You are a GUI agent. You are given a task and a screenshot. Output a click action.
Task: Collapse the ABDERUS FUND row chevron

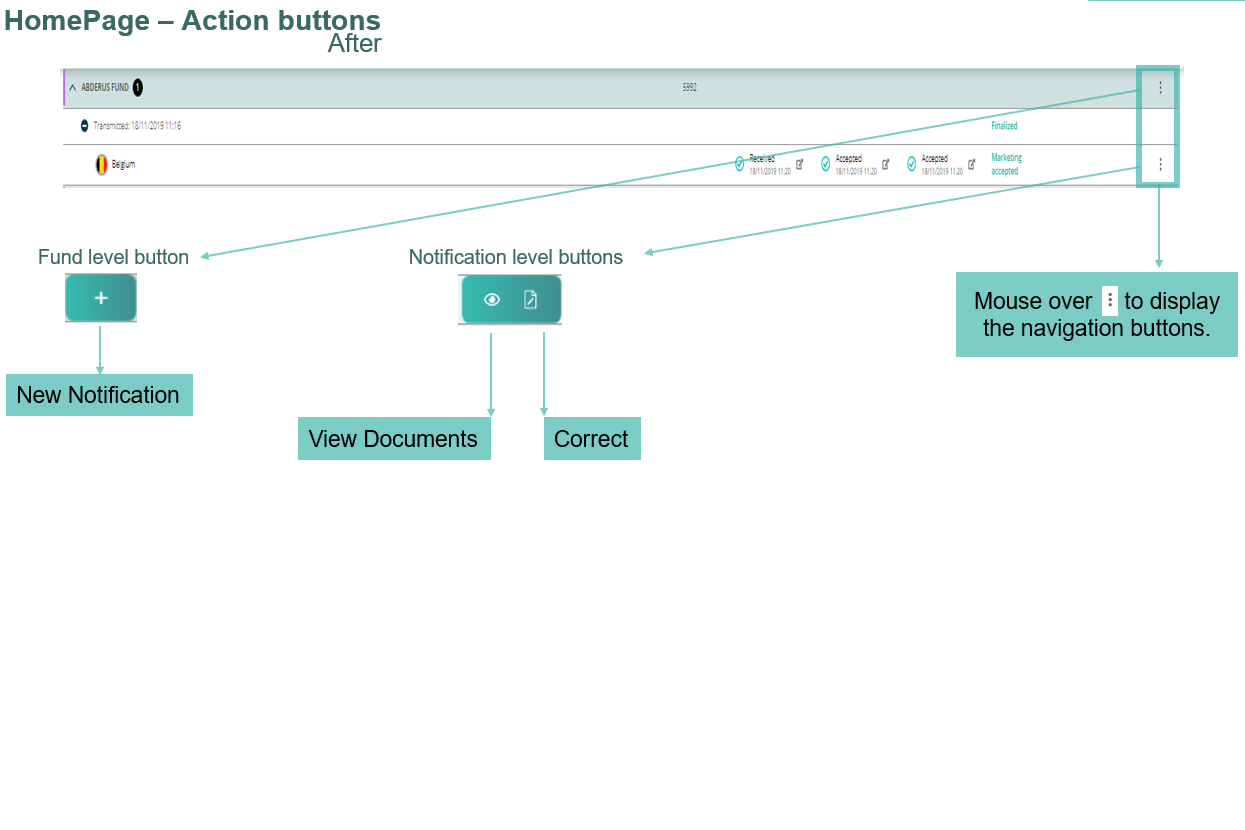click(72, 88)
